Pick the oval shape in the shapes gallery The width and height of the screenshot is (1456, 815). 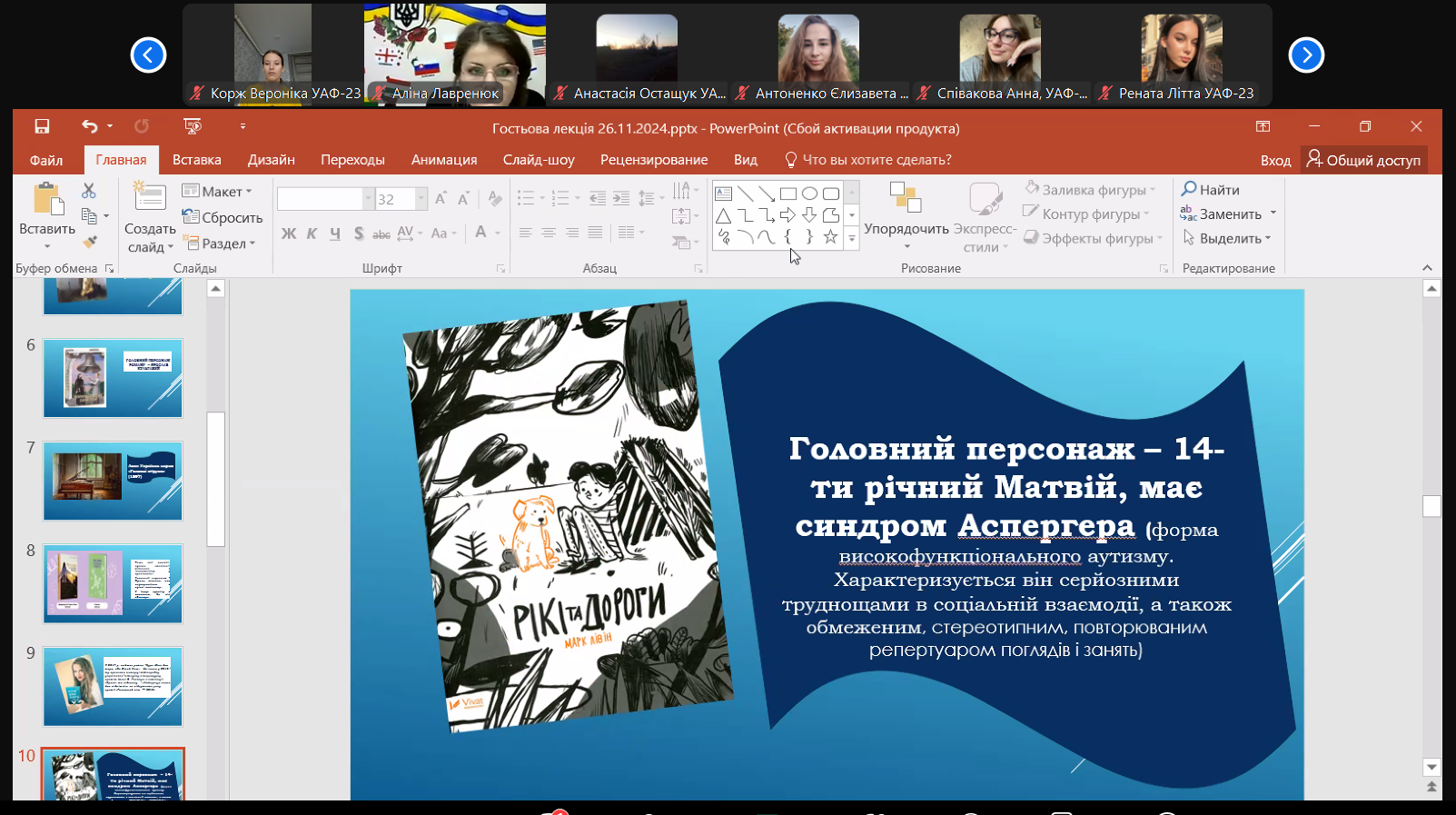[x=809, y=194]
